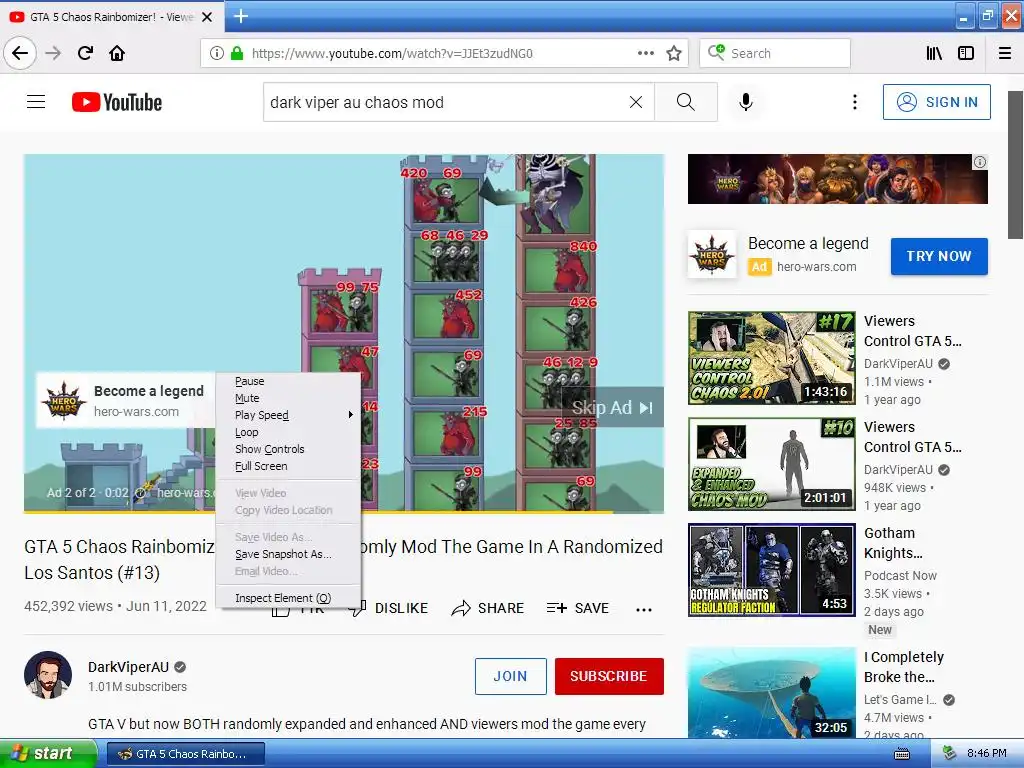Skip the ad with Skip Ad button

(x=612, y=408)
